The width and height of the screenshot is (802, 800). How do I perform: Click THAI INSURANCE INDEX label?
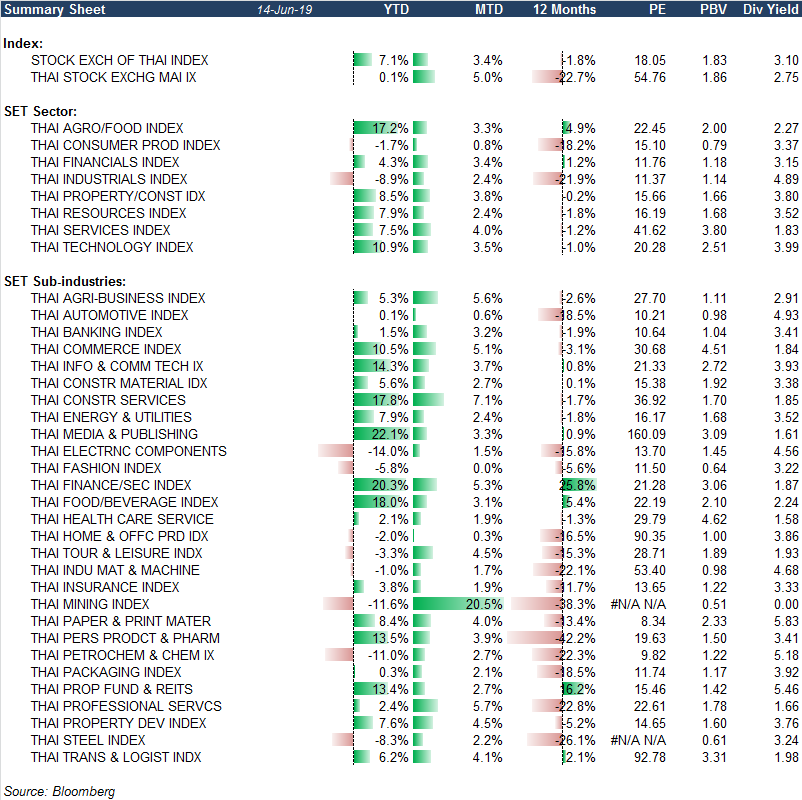[x=105, y=587]
